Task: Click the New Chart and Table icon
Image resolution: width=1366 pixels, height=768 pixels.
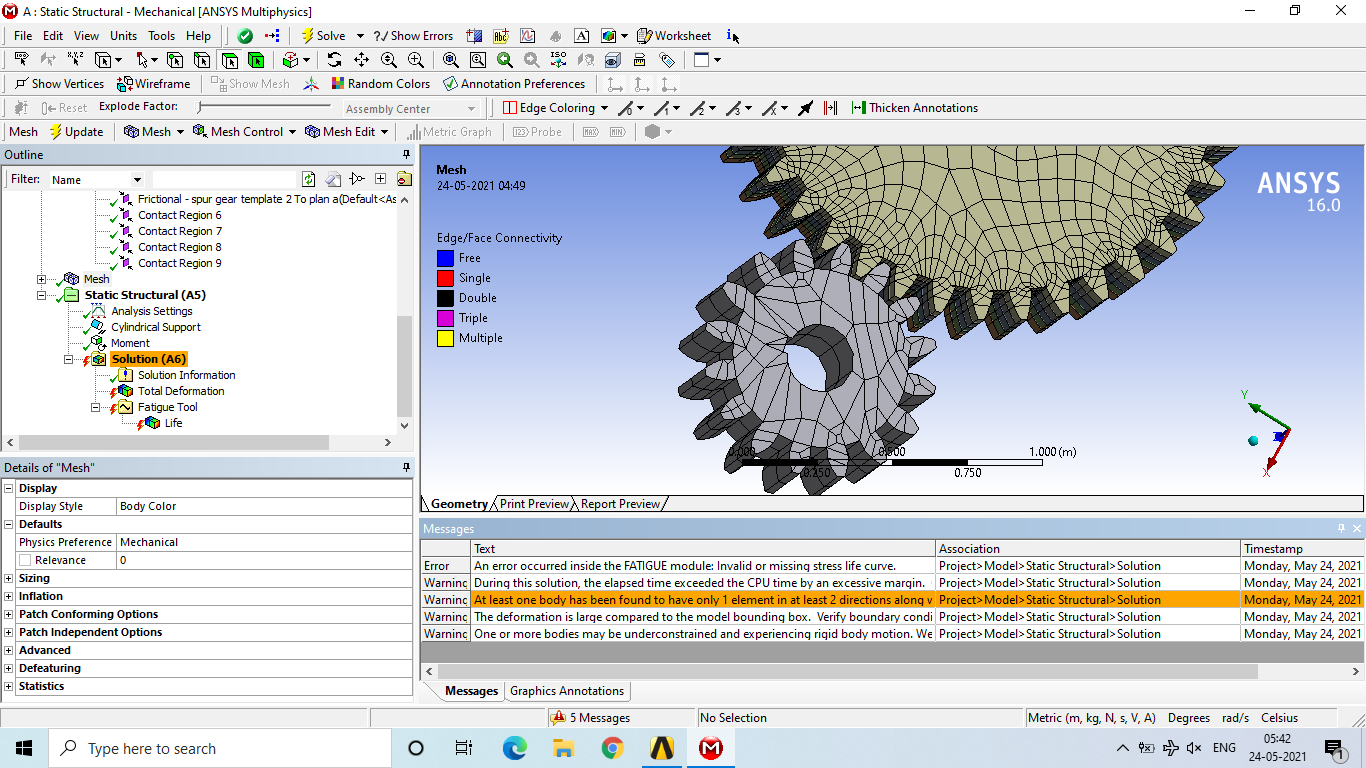Action: [528, 36]
